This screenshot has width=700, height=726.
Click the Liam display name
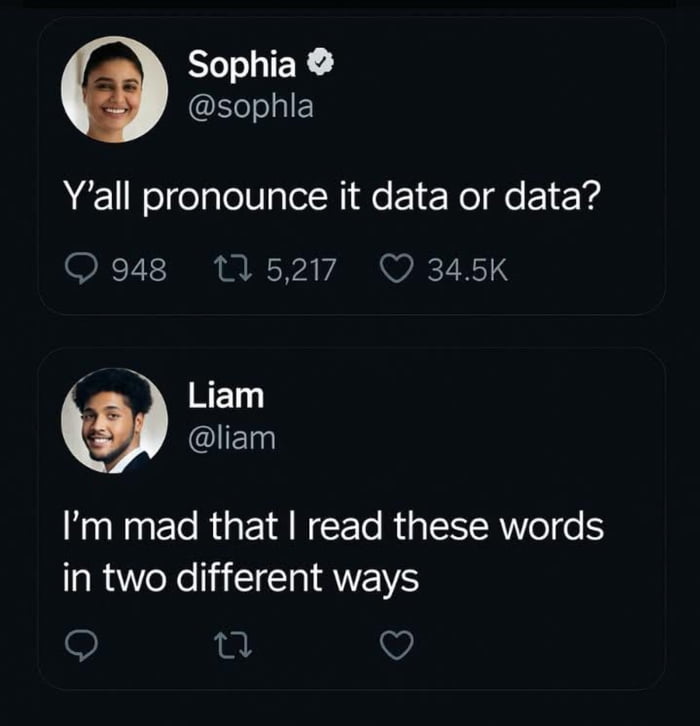(x=226, y=395)
